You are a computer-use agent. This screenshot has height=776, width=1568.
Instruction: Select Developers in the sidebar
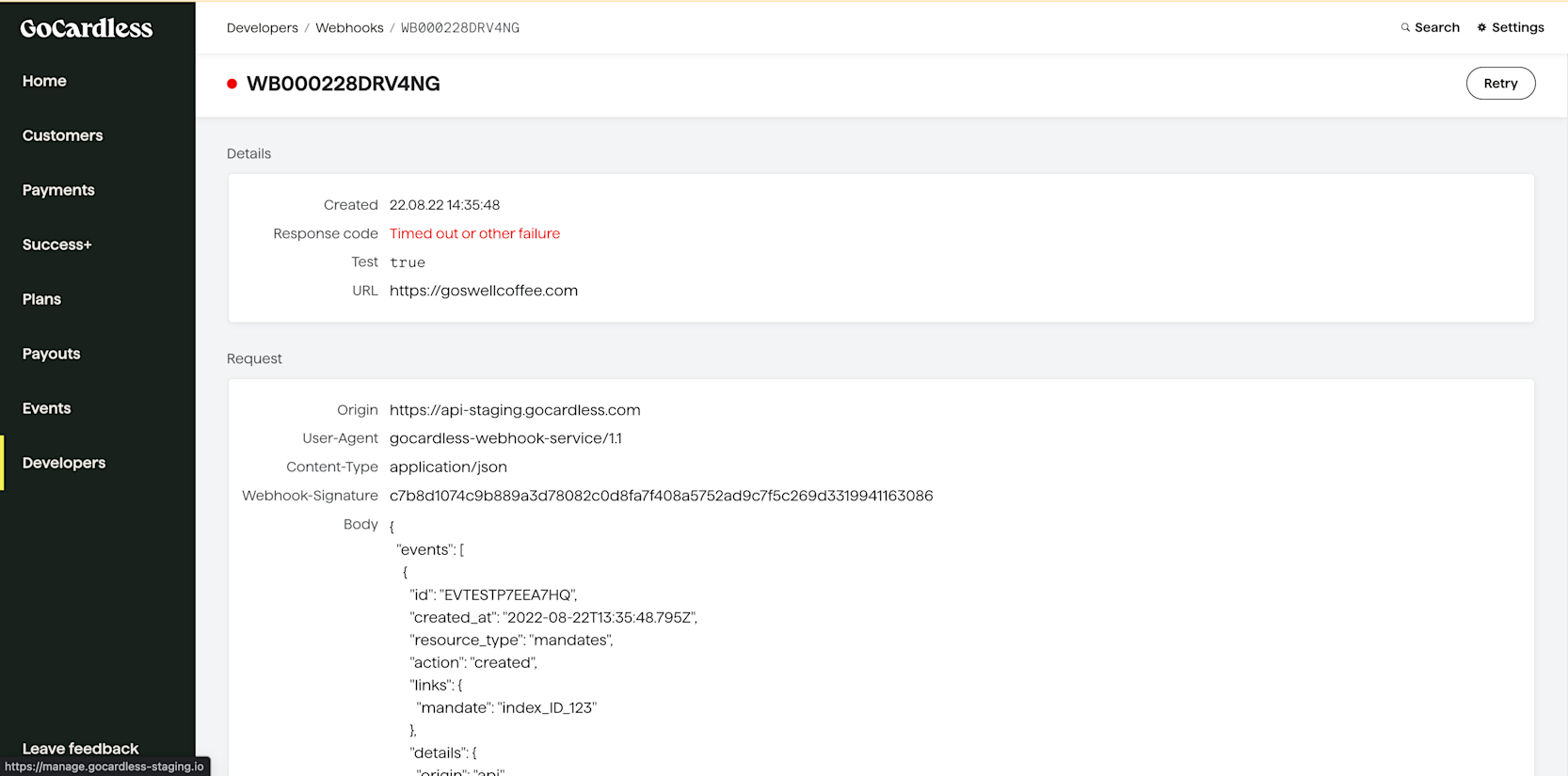(x=64, y=463)
